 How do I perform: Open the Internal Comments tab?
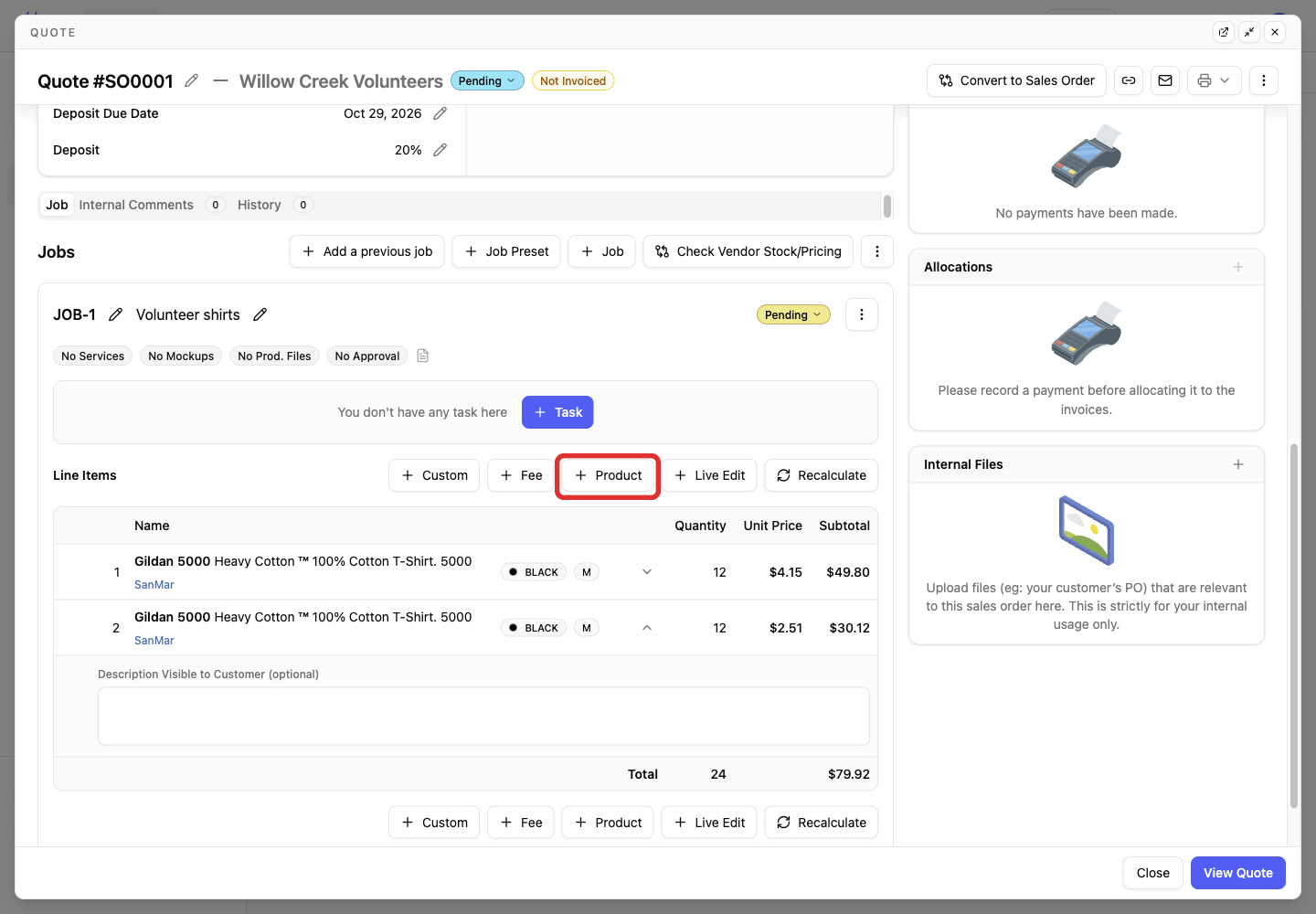[136, 205]
